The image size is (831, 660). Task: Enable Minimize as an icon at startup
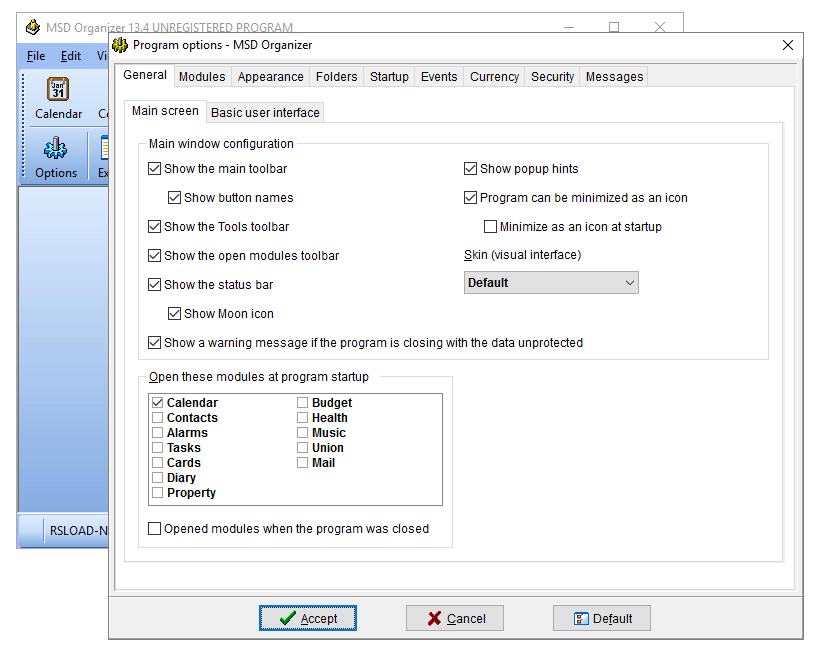490,227
